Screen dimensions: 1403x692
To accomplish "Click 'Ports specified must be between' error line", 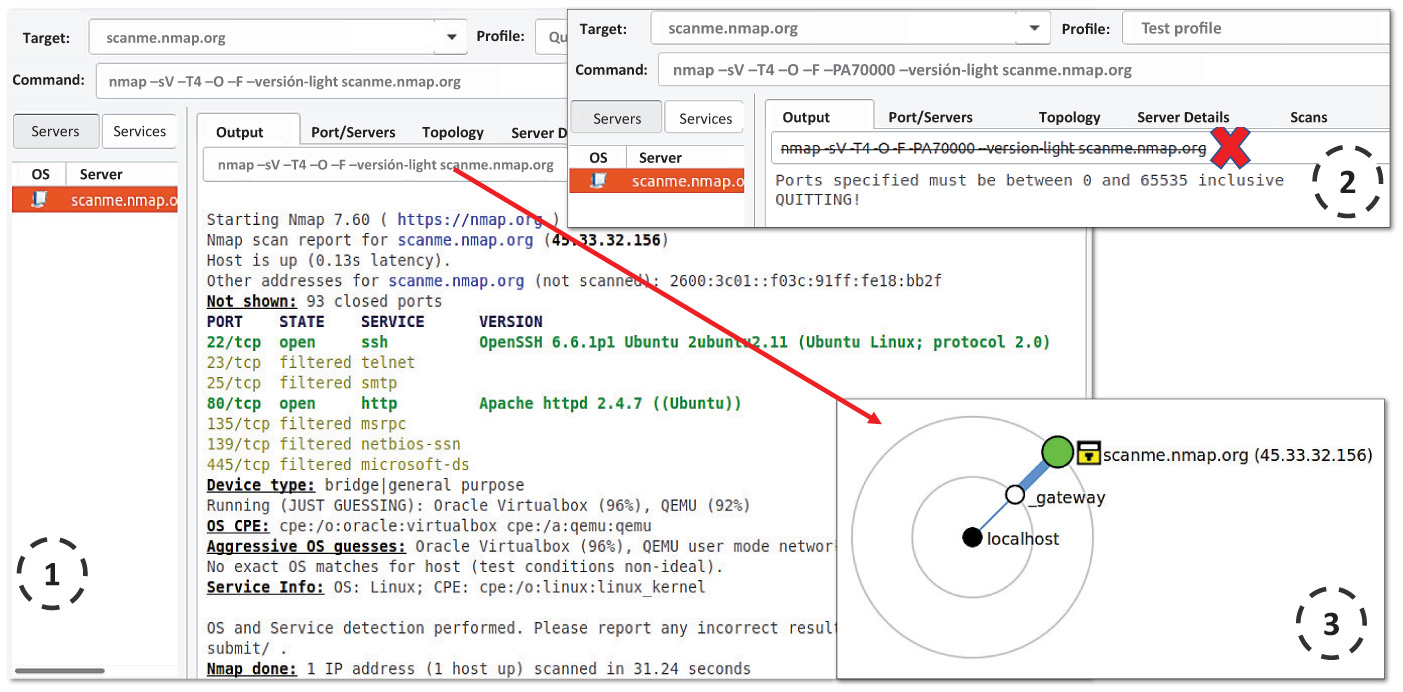I will (1030, 180).
